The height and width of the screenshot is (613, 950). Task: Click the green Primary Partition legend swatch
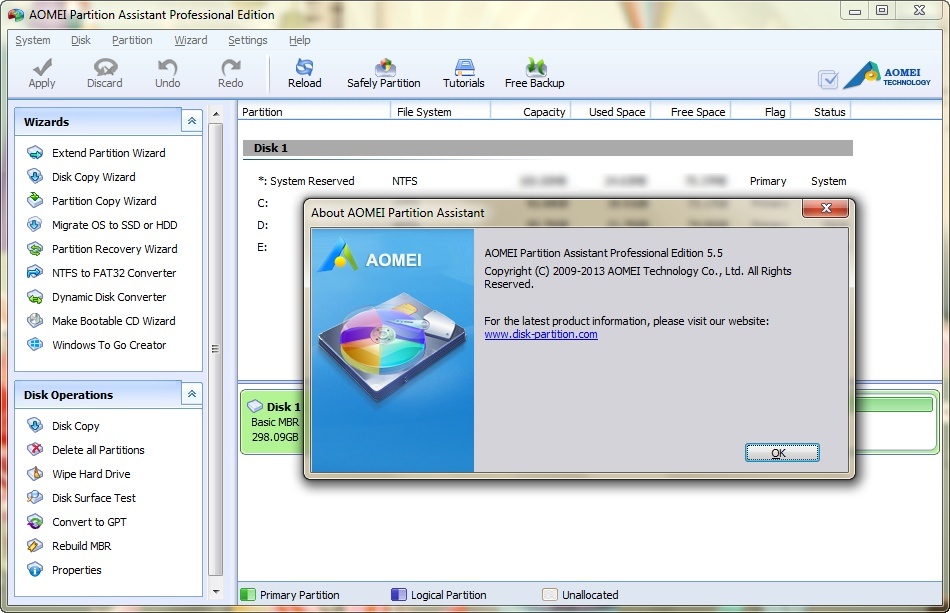248,595
